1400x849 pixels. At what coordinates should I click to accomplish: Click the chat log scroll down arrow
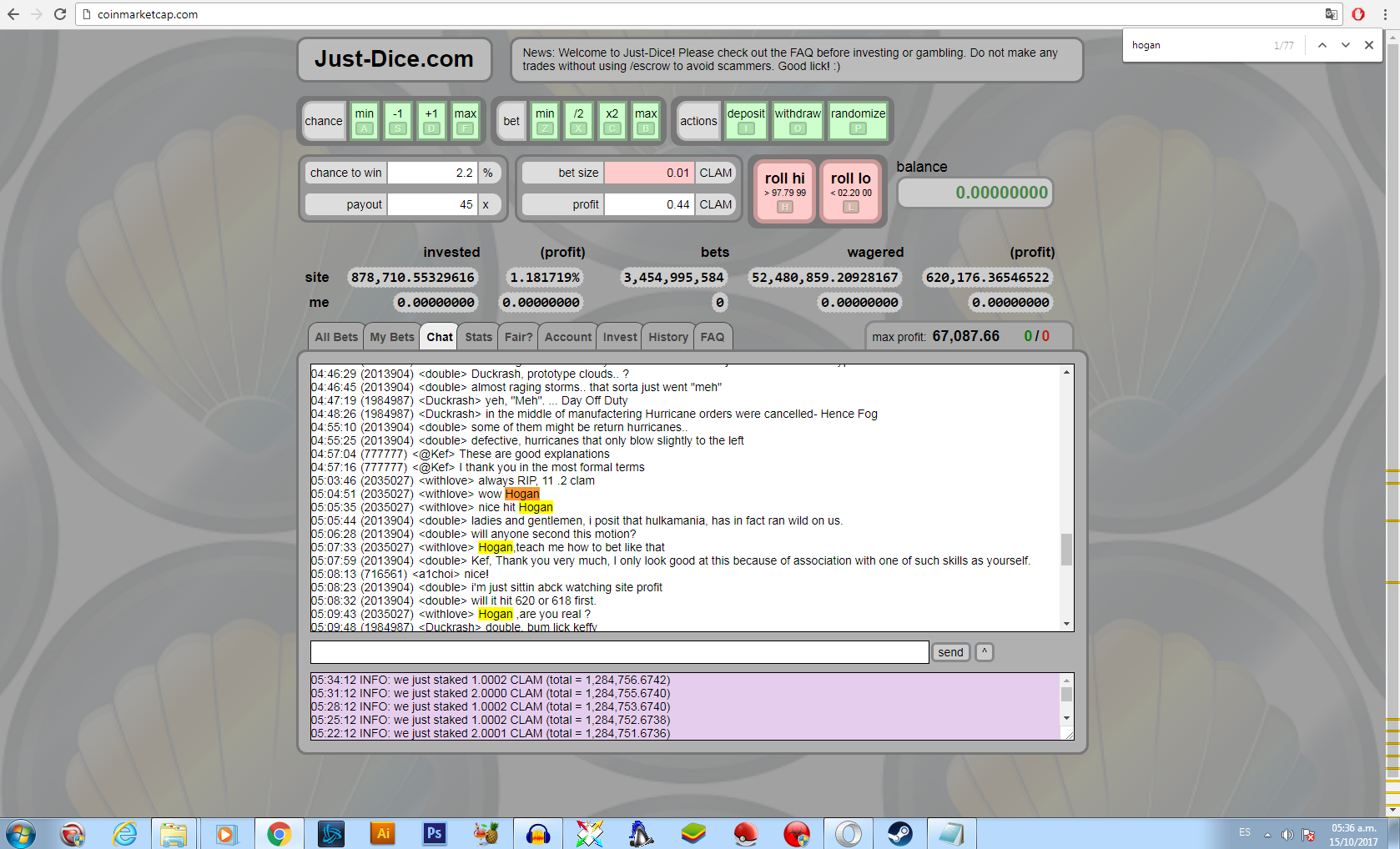click(x=1066, y=624)
